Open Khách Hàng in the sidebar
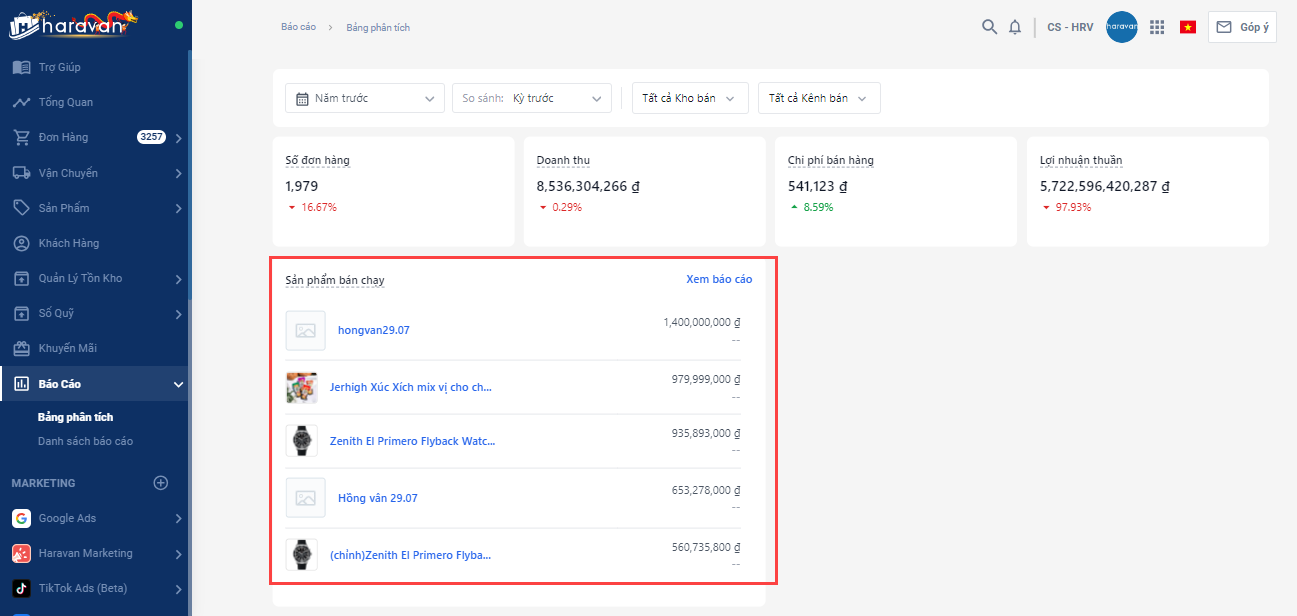 [68, 243]
